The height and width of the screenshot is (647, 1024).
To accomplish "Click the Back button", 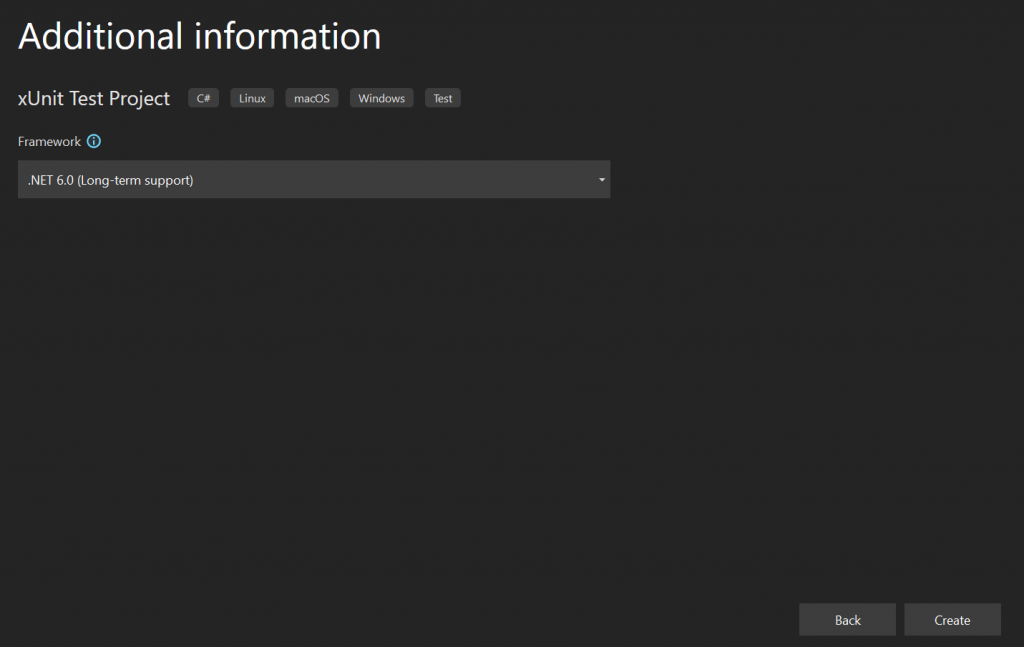I will click(x=847, y=619).
